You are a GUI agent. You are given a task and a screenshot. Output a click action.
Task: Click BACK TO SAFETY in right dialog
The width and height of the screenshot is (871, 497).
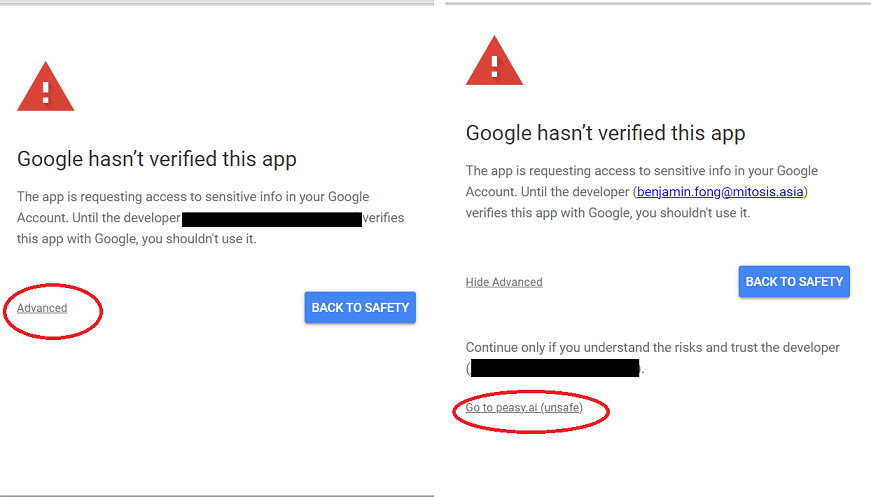coord(794,282)
